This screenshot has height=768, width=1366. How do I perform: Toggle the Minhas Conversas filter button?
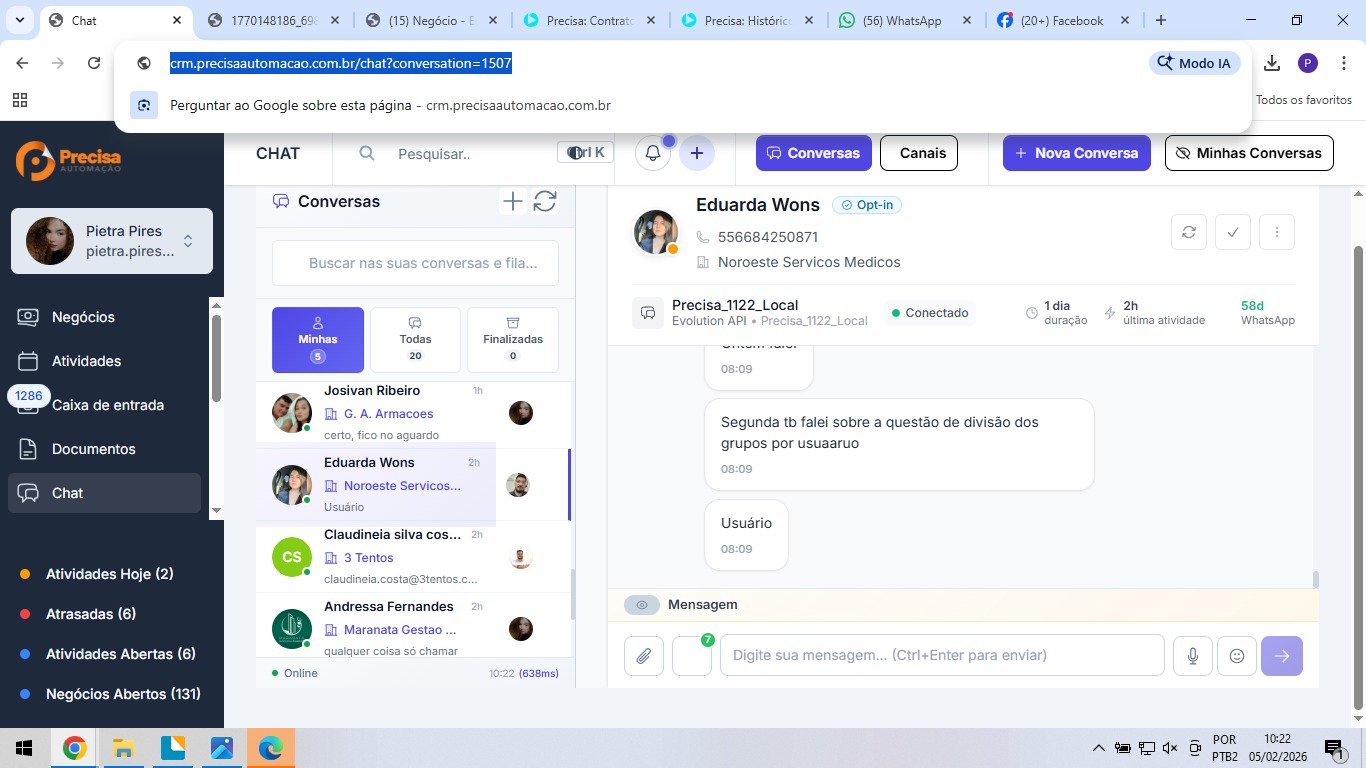[x=1249, y=153]
